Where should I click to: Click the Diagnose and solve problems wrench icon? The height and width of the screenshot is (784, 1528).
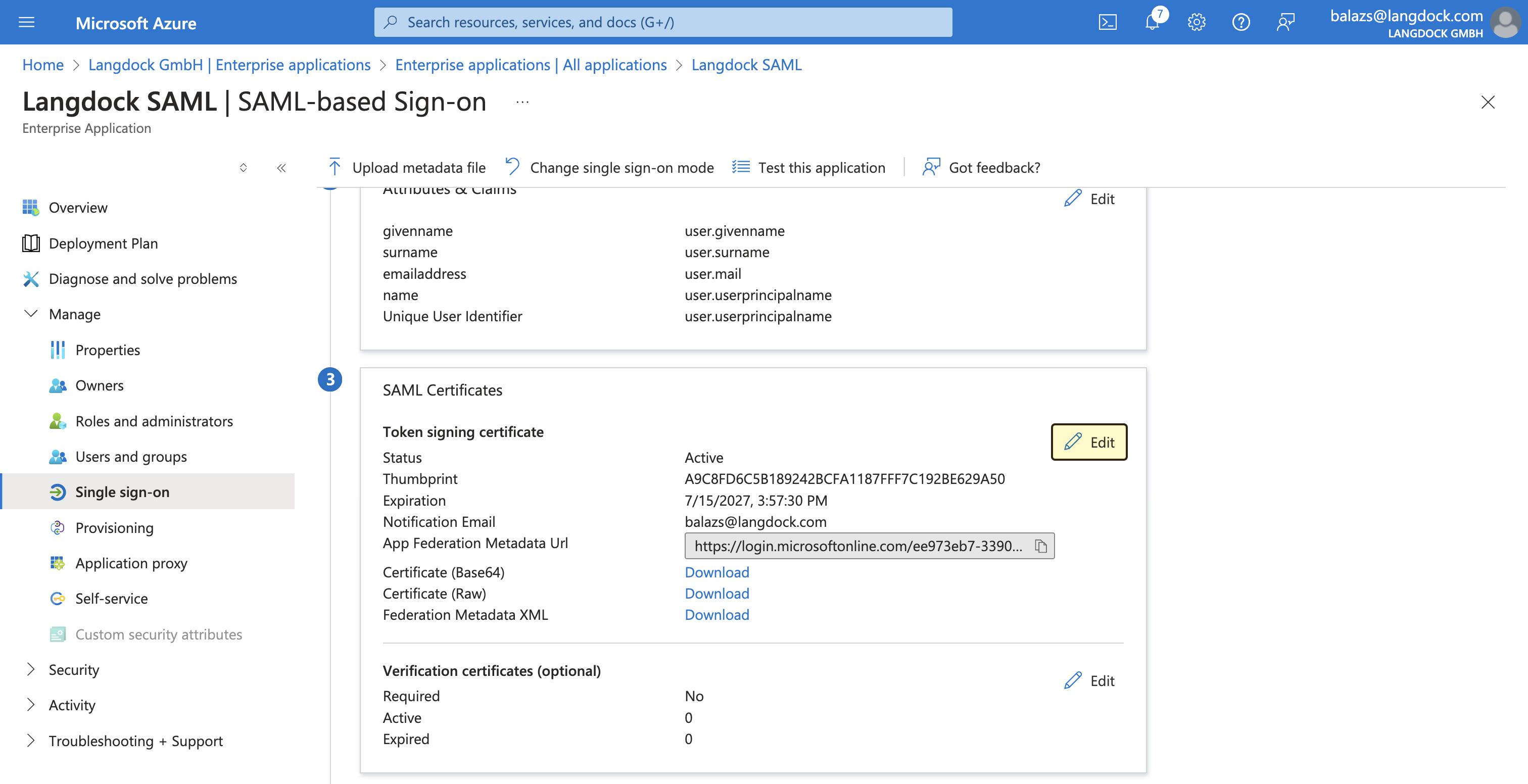pos(30,279)
